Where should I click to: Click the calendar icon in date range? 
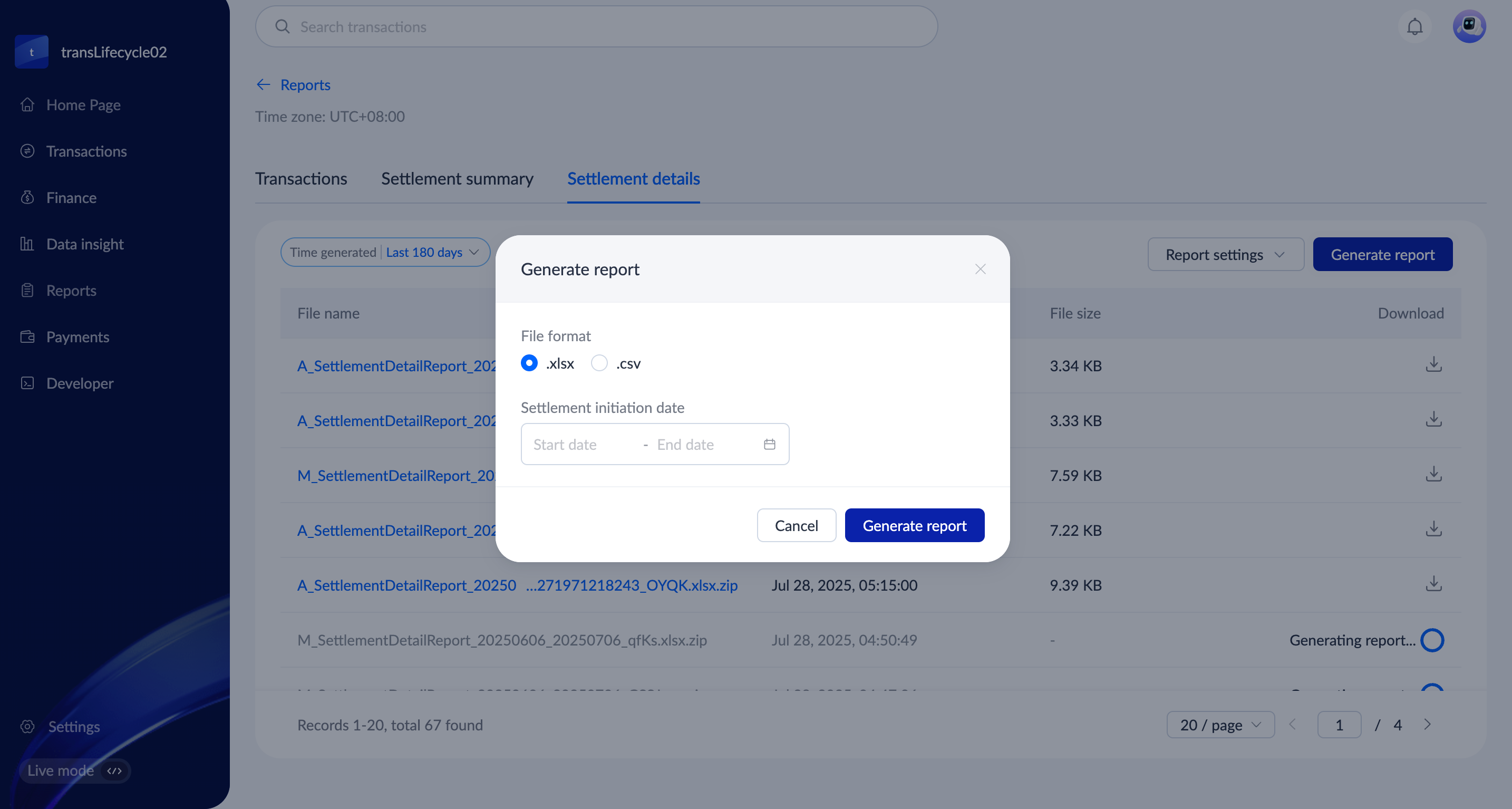tap(769, 445)
